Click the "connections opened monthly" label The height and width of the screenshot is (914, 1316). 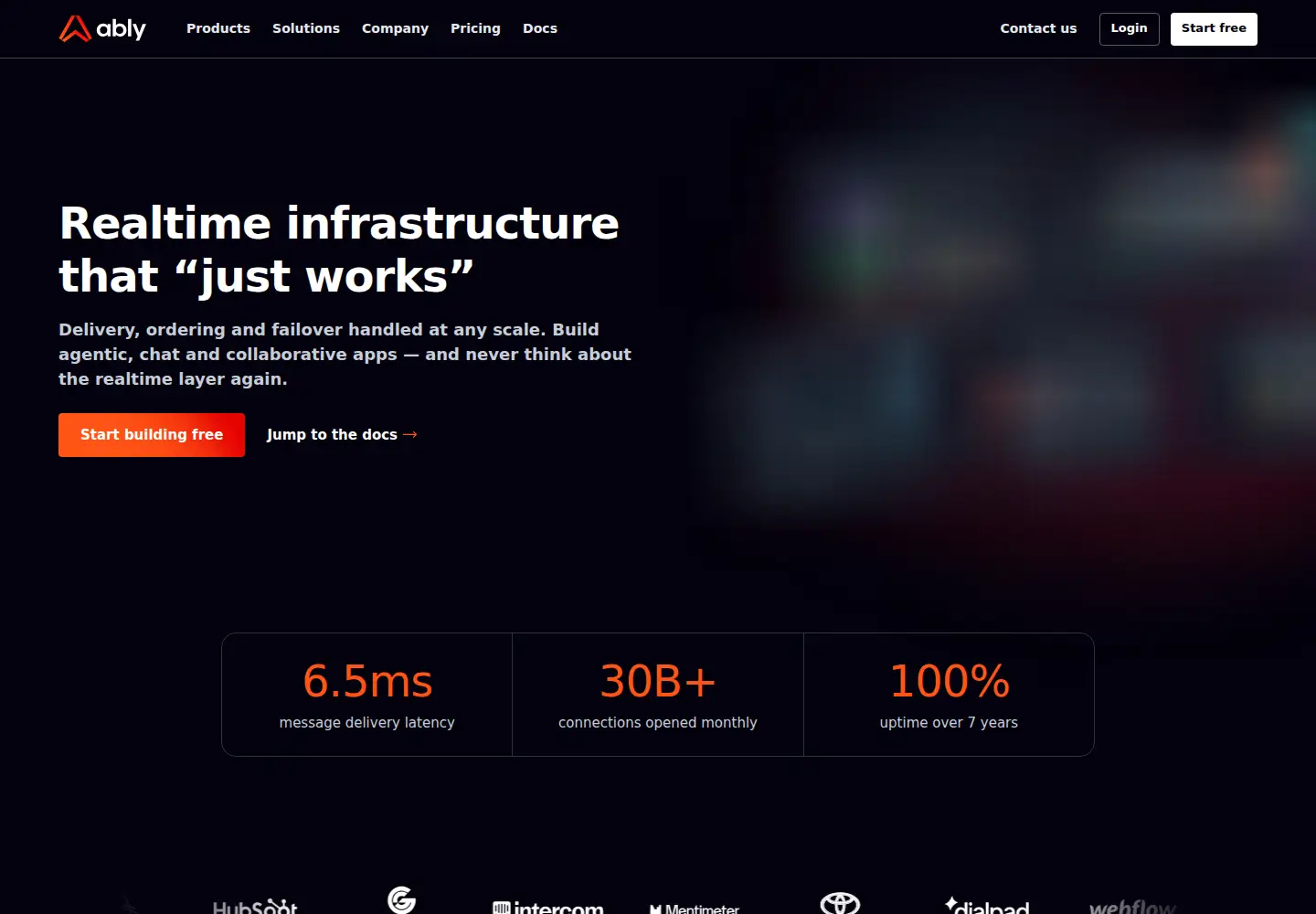658,722
